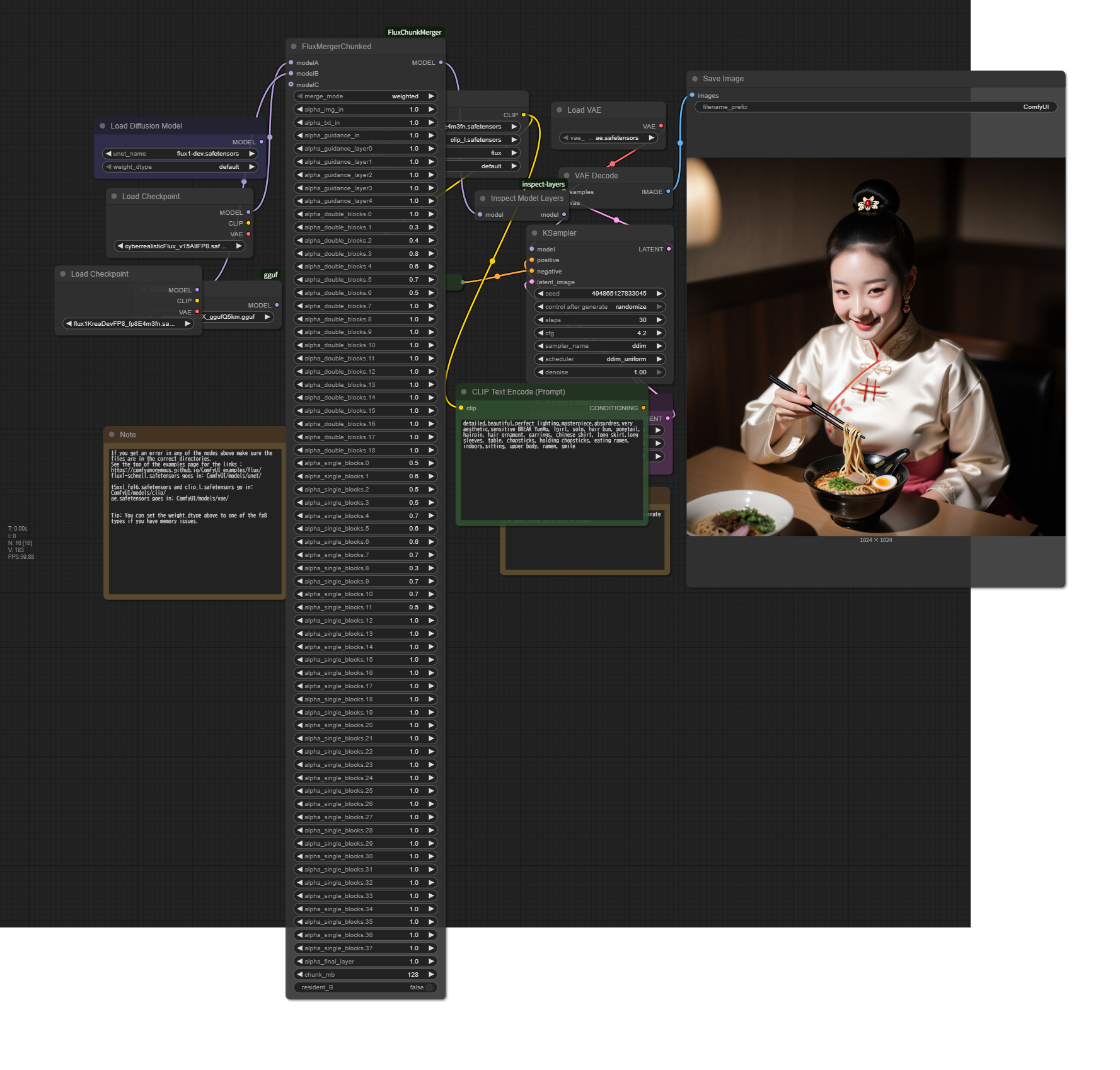The width and height of the screenshot is (1120, 1070).
Task: Collapse the VAE Decode node
Action: click(567, 176)
